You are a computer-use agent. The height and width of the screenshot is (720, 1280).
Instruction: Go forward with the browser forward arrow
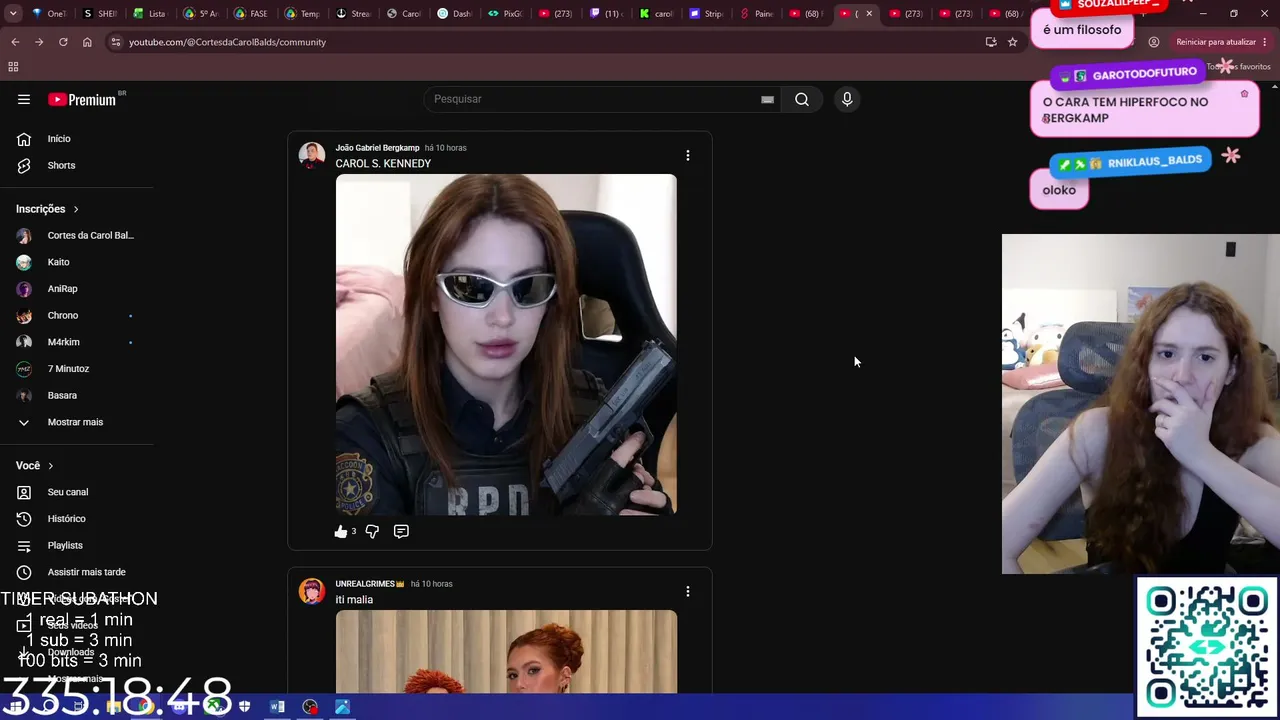click(x=39, y=42)
